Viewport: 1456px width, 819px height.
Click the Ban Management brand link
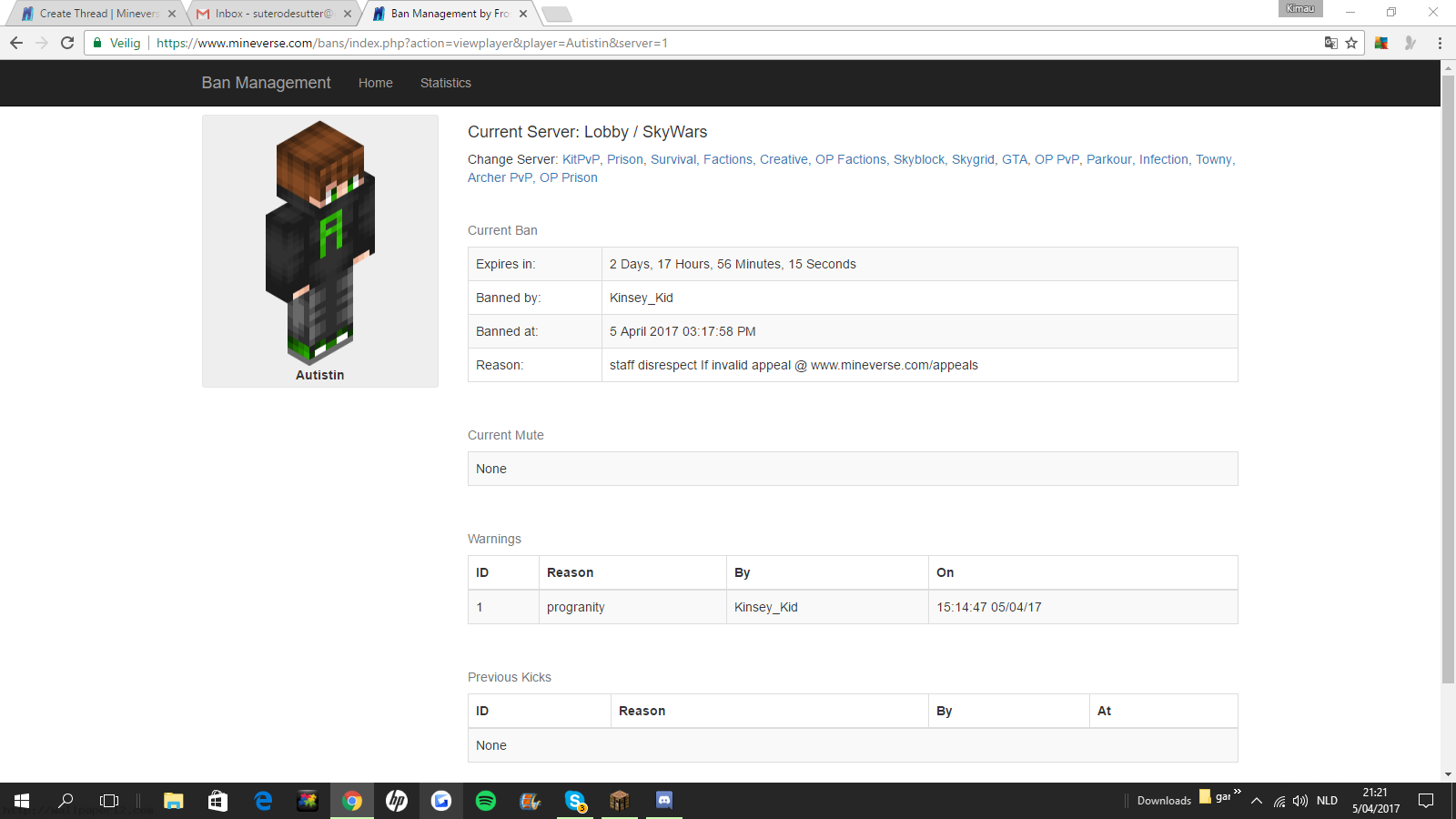point(266,83)
